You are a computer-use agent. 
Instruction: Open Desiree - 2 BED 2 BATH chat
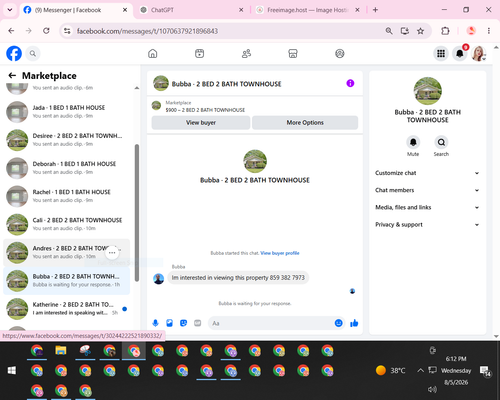[x=67, y=140]
